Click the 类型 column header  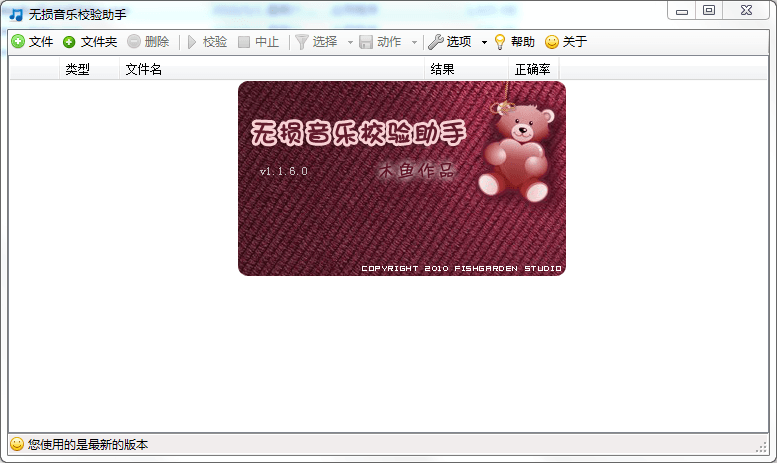coord(89,69)
